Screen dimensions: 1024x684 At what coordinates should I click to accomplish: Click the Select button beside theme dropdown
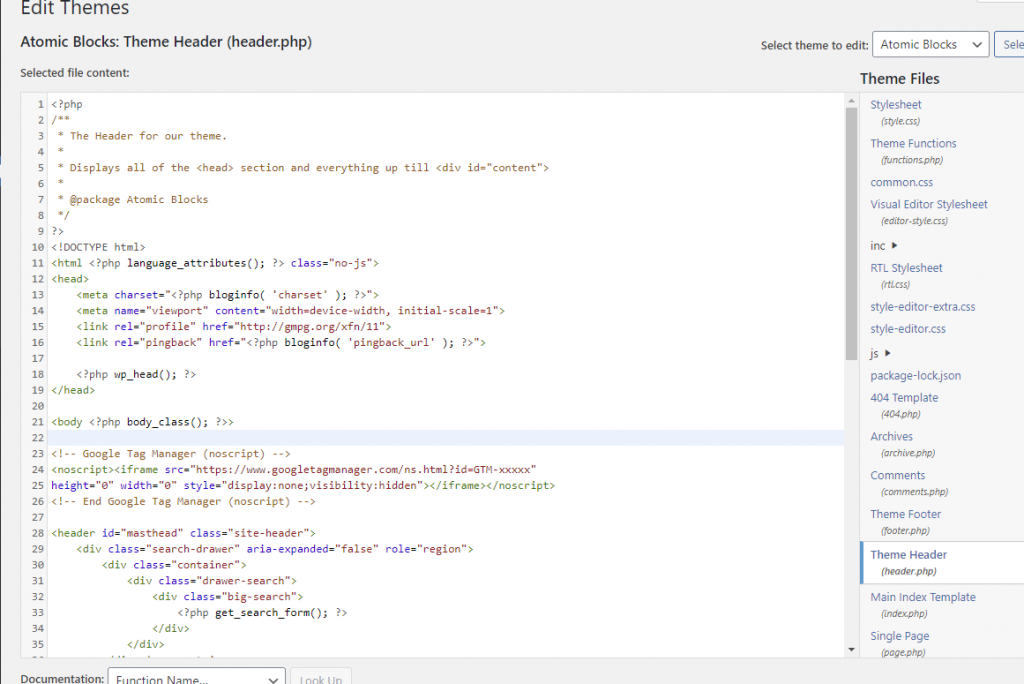pos(1010,45)
